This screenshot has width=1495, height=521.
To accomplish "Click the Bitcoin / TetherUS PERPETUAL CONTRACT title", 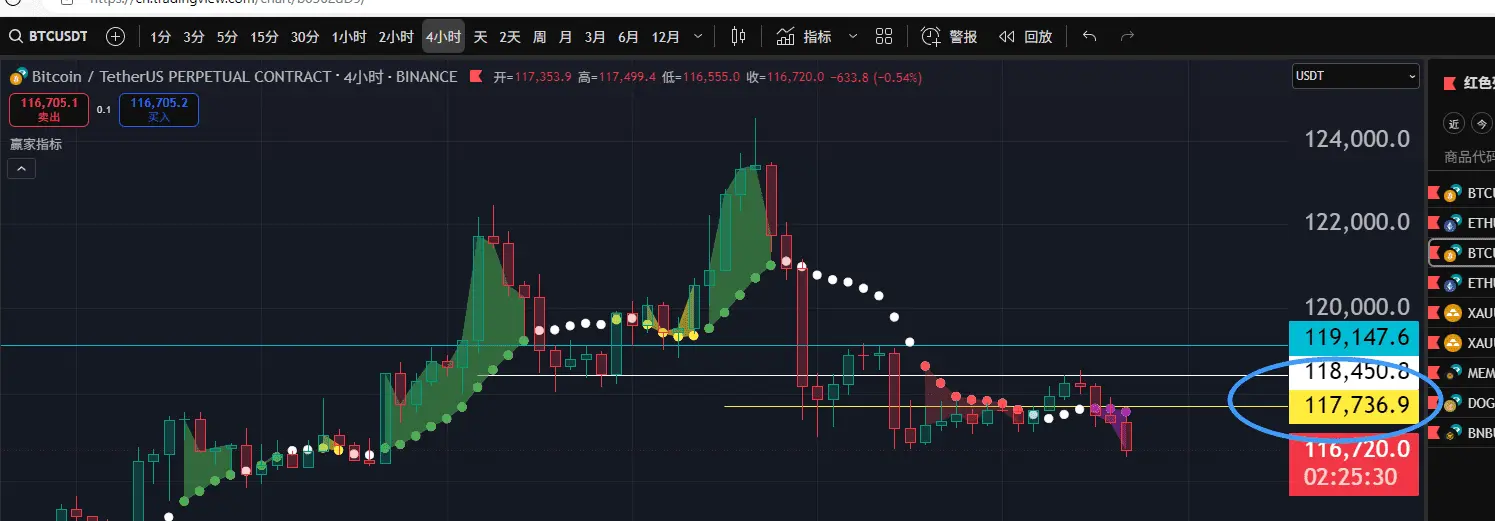I will point(181,77).
